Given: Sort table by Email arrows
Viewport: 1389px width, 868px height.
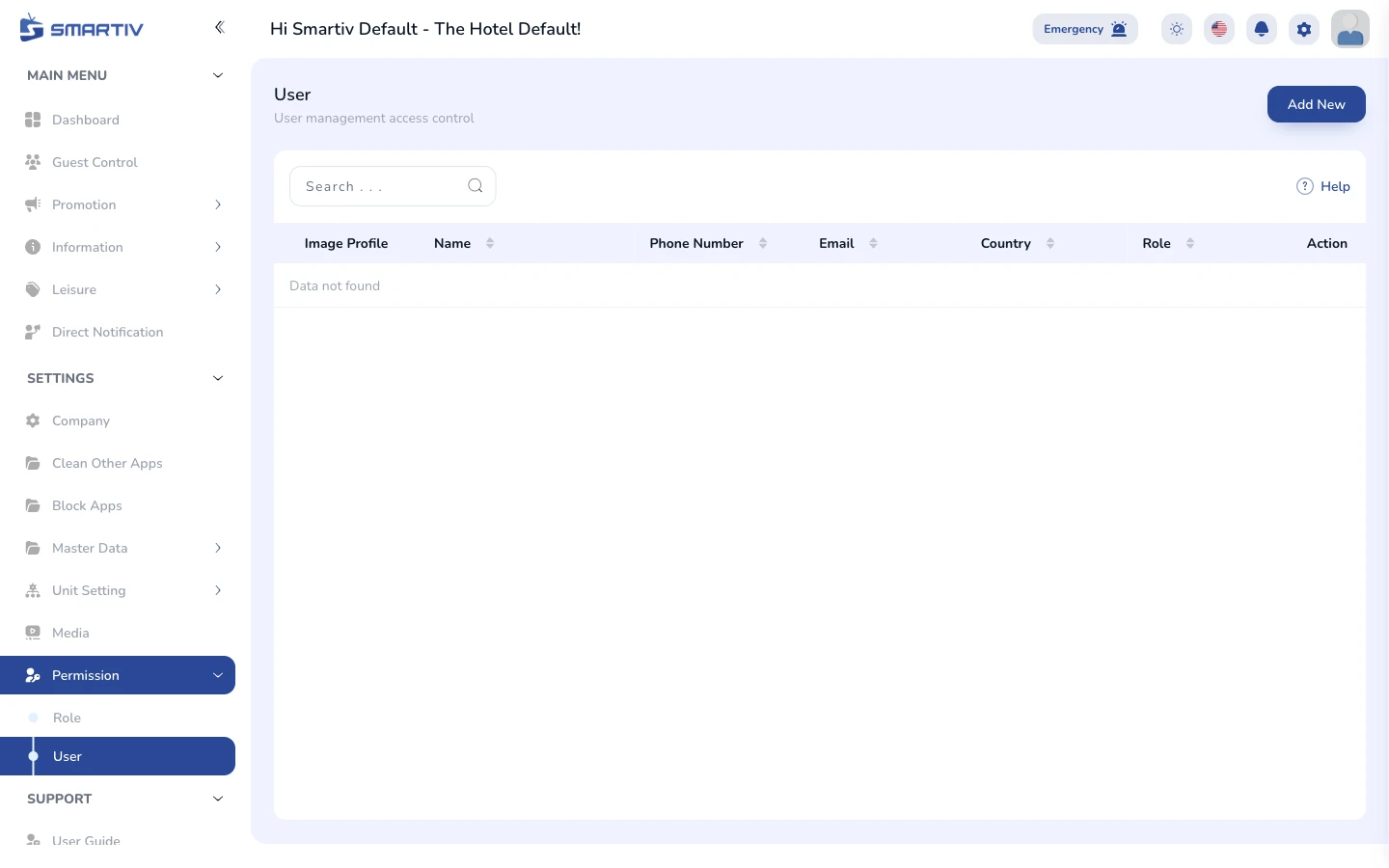Looking at the screenshot, I should (873, 243).
